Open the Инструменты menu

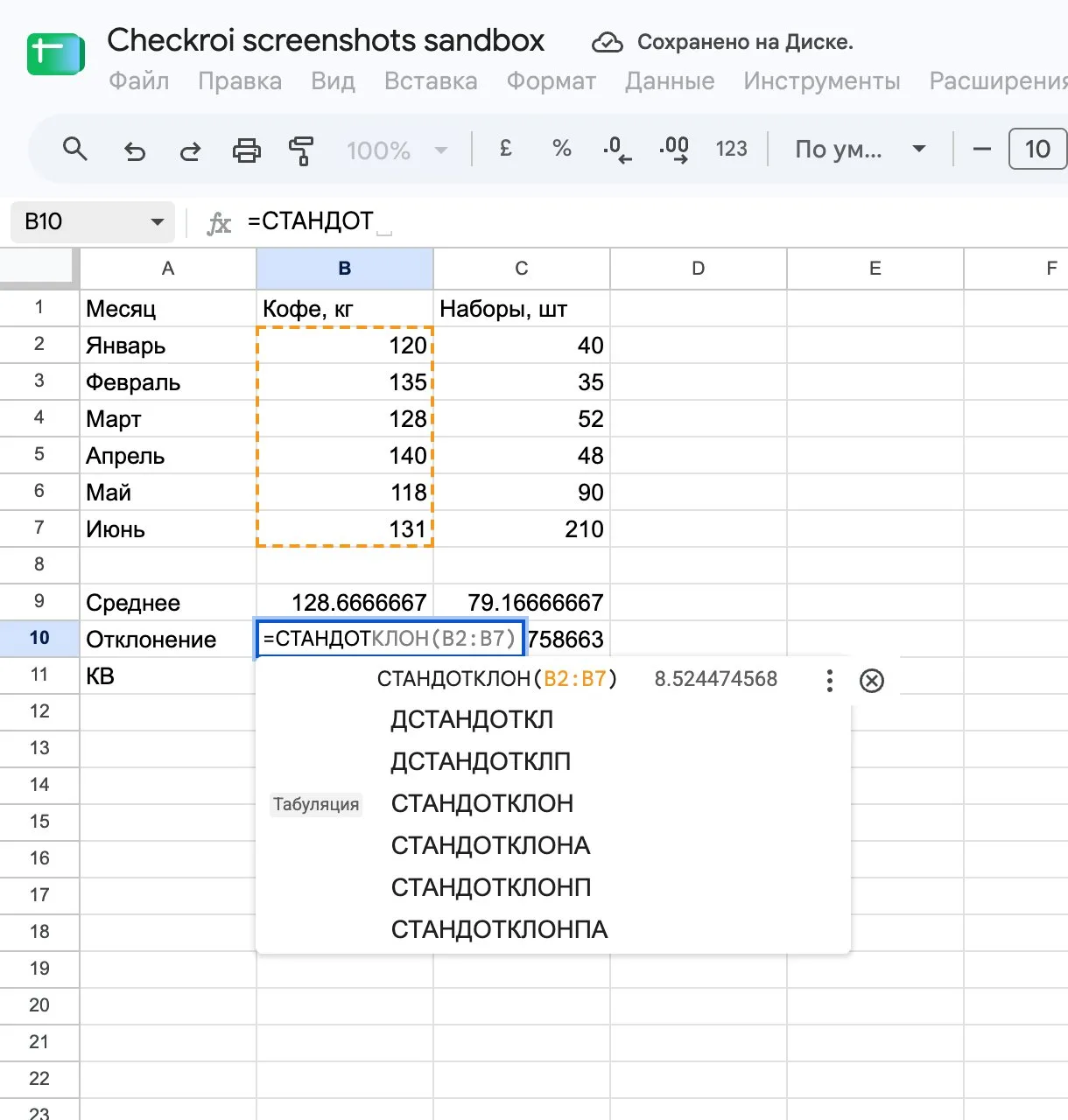[x=822, y=81]
